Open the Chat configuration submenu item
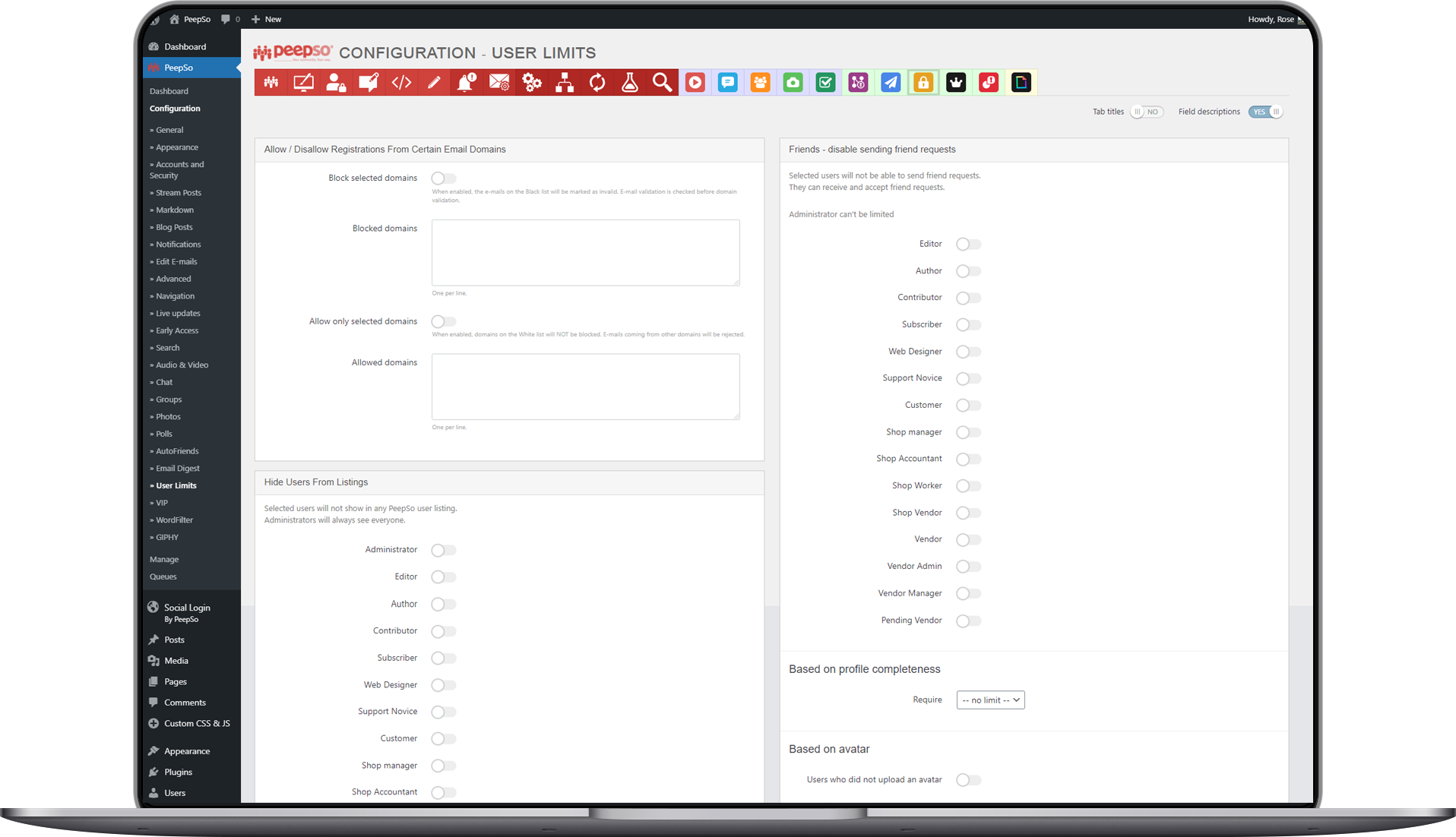Screen dimensions: 1456x837 coord(161,383)
